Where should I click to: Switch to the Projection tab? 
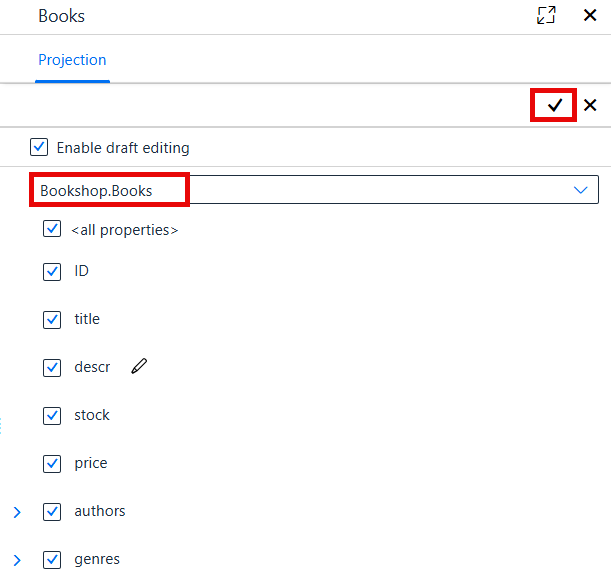coord(72,60)
